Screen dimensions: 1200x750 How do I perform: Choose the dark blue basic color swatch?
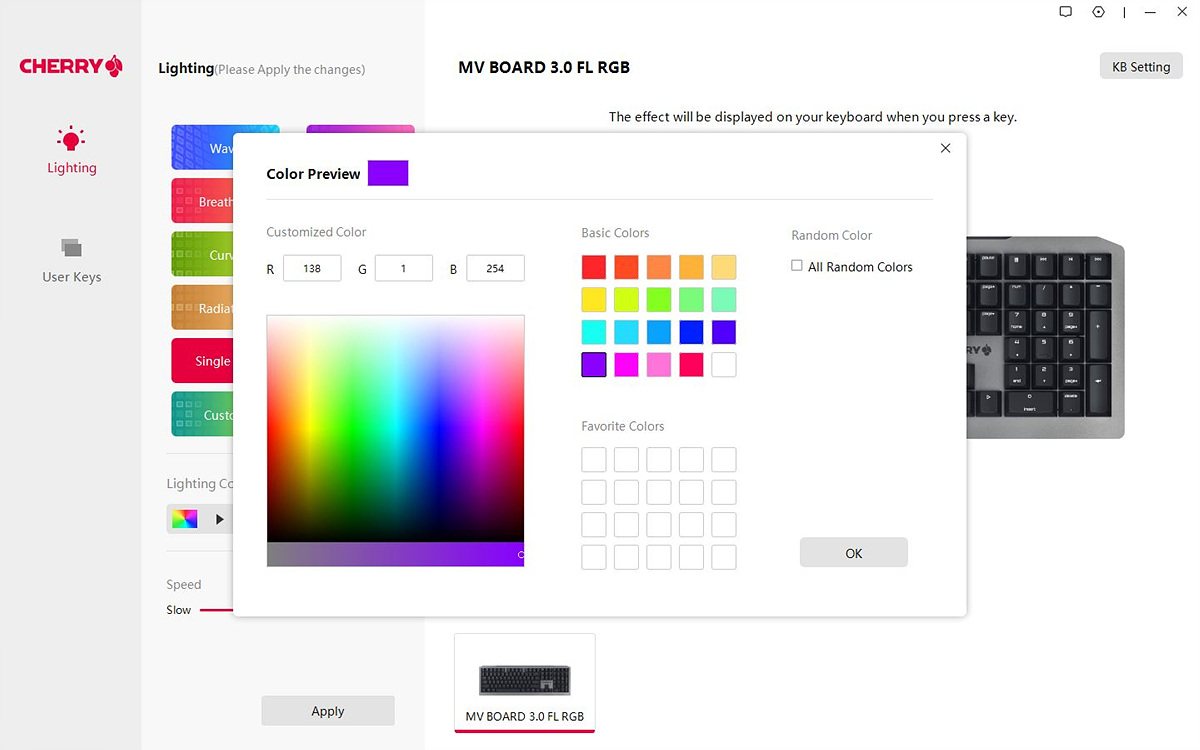pyautogui.click(x=691, y=332)
